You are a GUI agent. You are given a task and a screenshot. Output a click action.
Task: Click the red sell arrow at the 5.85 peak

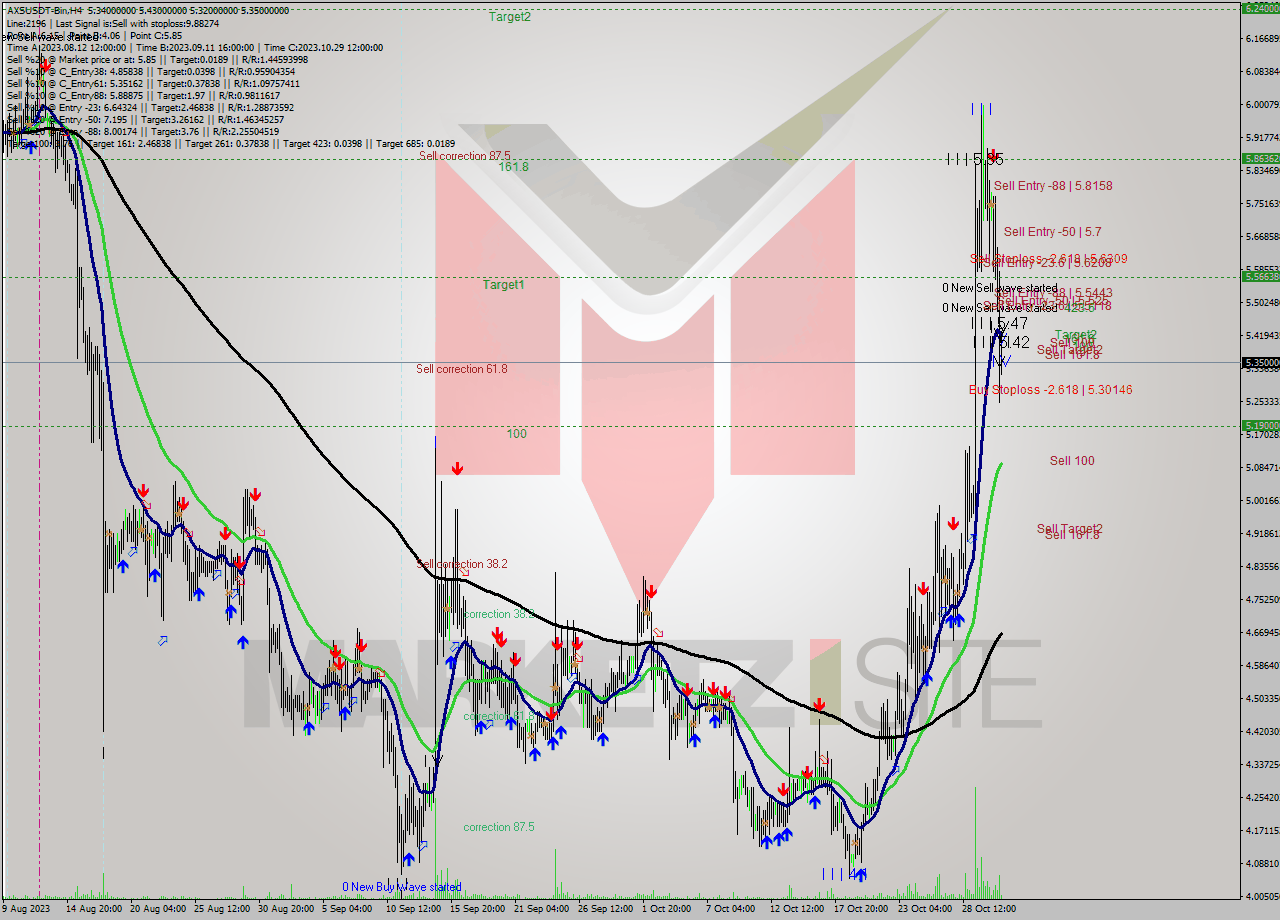(993, 156)
